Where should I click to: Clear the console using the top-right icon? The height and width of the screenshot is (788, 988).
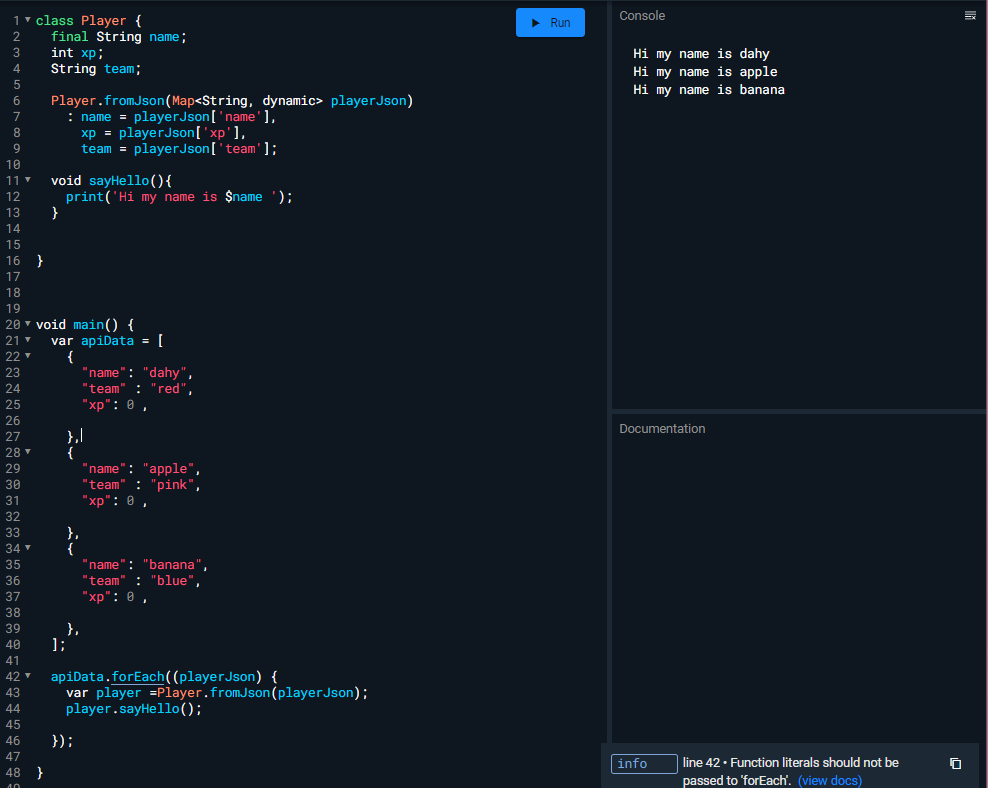pos(970,16)
